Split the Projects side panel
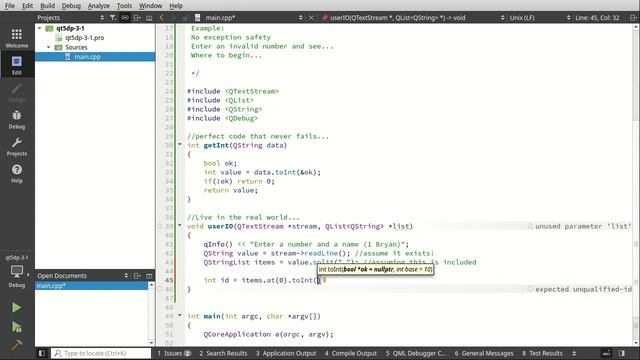 (137, 18)
